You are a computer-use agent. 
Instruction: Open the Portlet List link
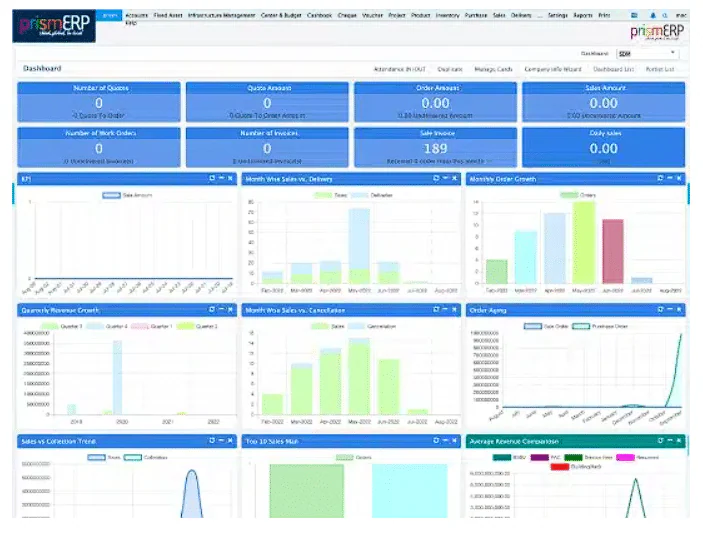pos(660,69)
